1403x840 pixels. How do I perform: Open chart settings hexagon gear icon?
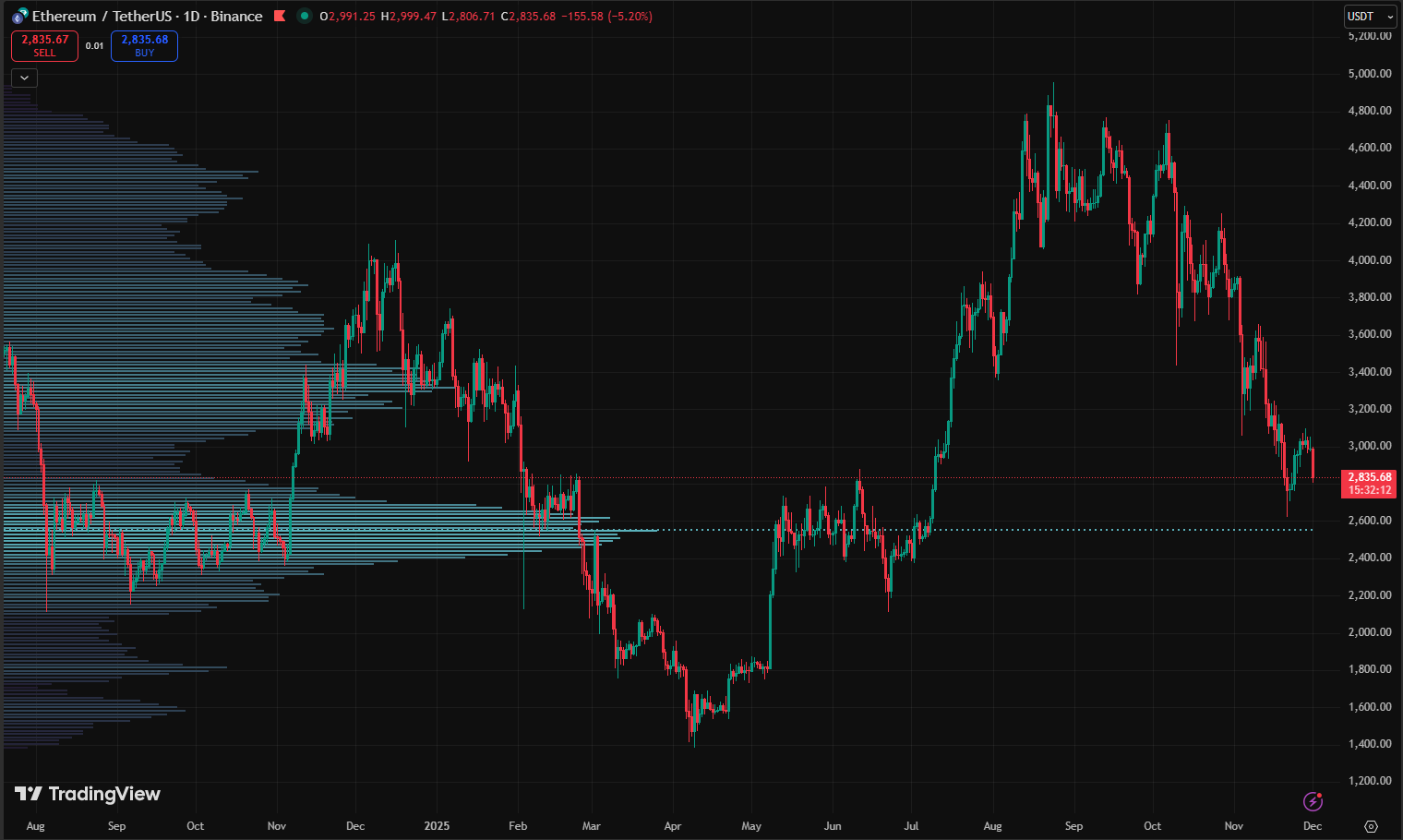pos(1371,826)
